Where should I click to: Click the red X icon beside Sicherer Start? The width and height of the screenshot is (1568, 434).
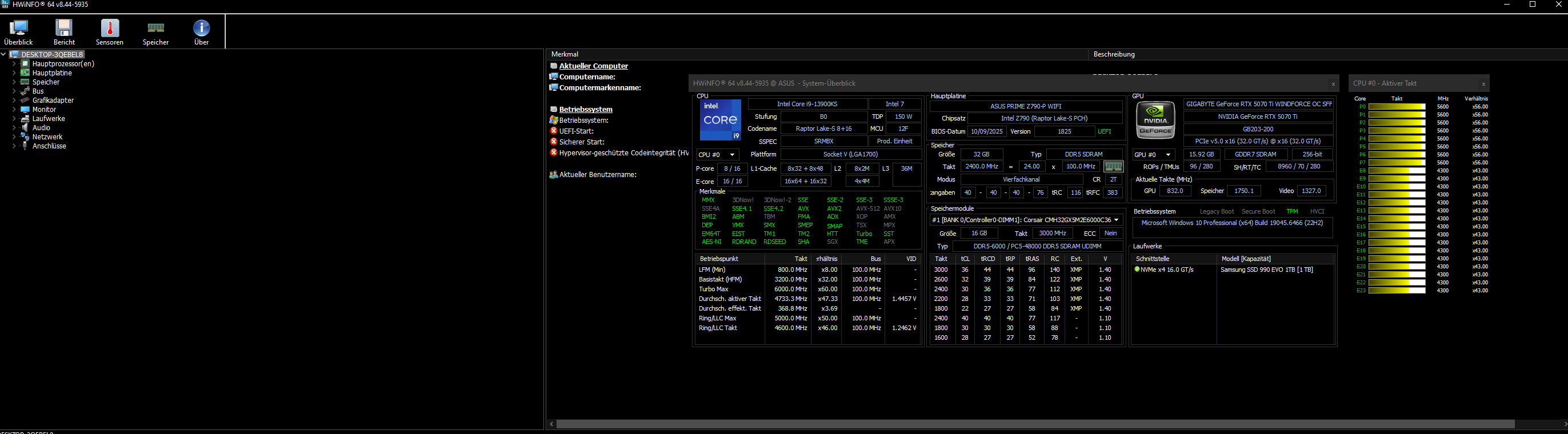click(553, 142)
